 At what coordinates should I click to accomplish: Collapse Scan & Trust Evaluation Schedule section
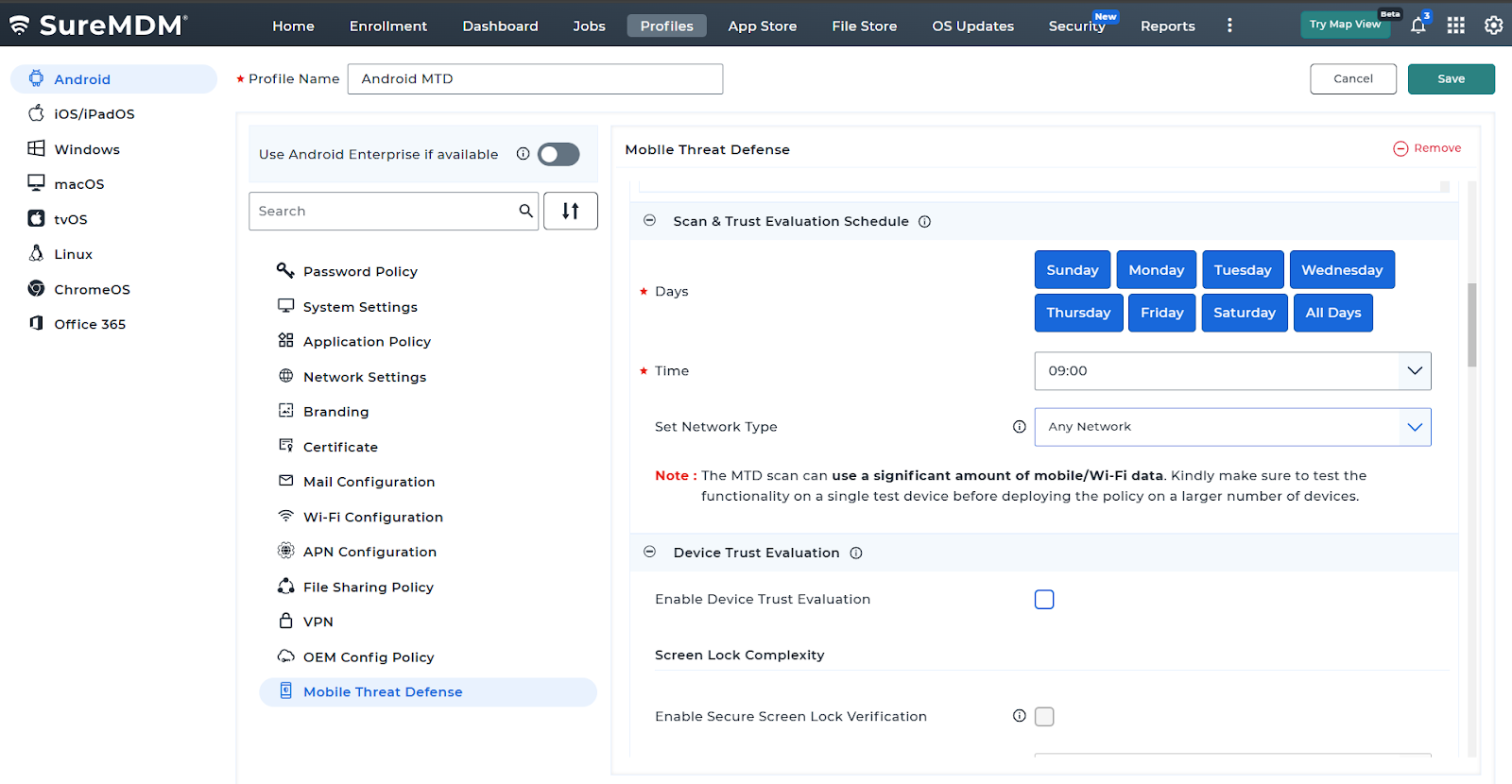650,221
